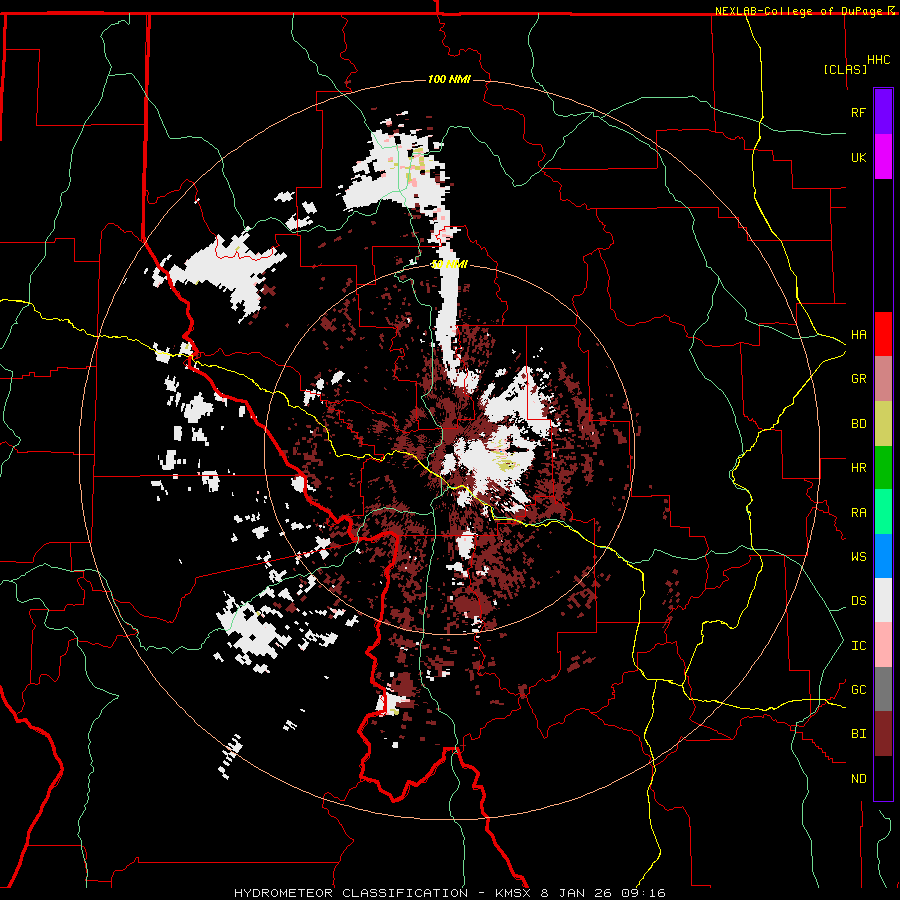Screen dimensions: 900x900
Task: Click the HA red legend swatch
Action: tap(883, 334)
